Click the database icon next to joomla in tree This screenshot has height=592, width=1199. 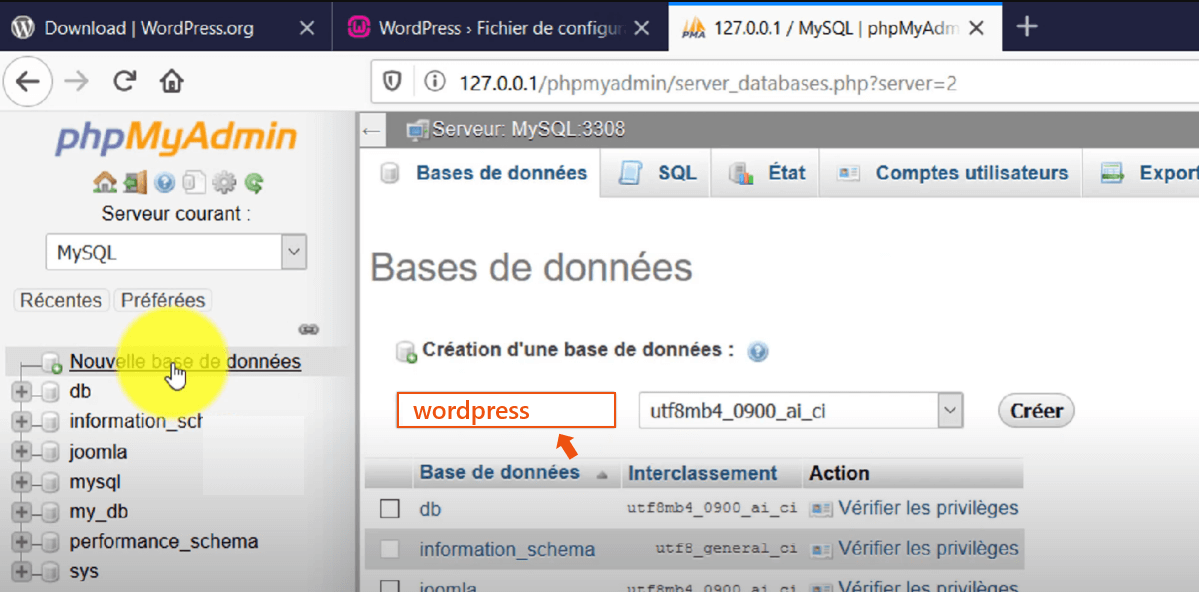[x=50, y=452]
